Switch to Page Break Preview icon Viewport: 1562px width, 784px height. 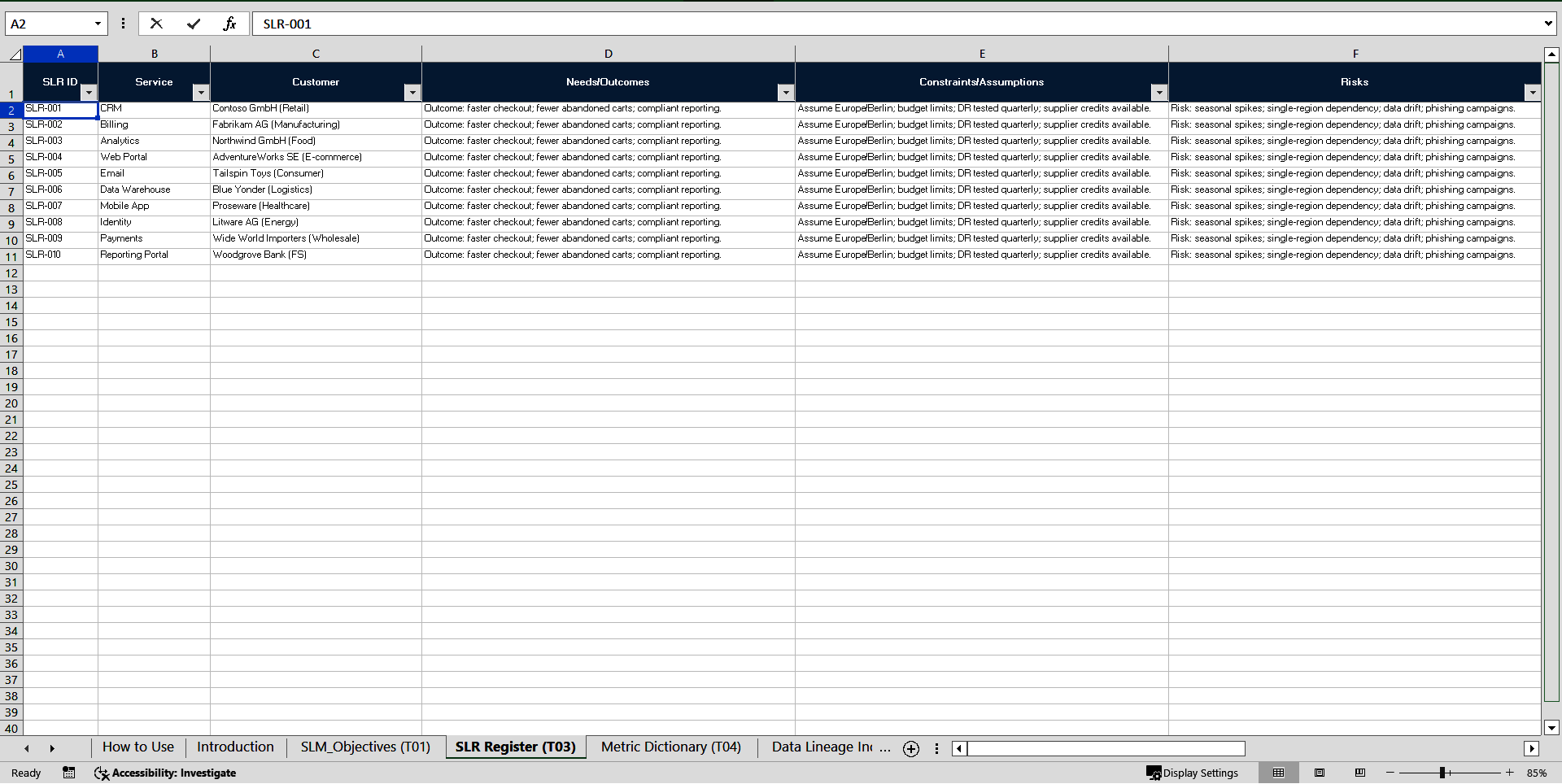point(1359,773)
